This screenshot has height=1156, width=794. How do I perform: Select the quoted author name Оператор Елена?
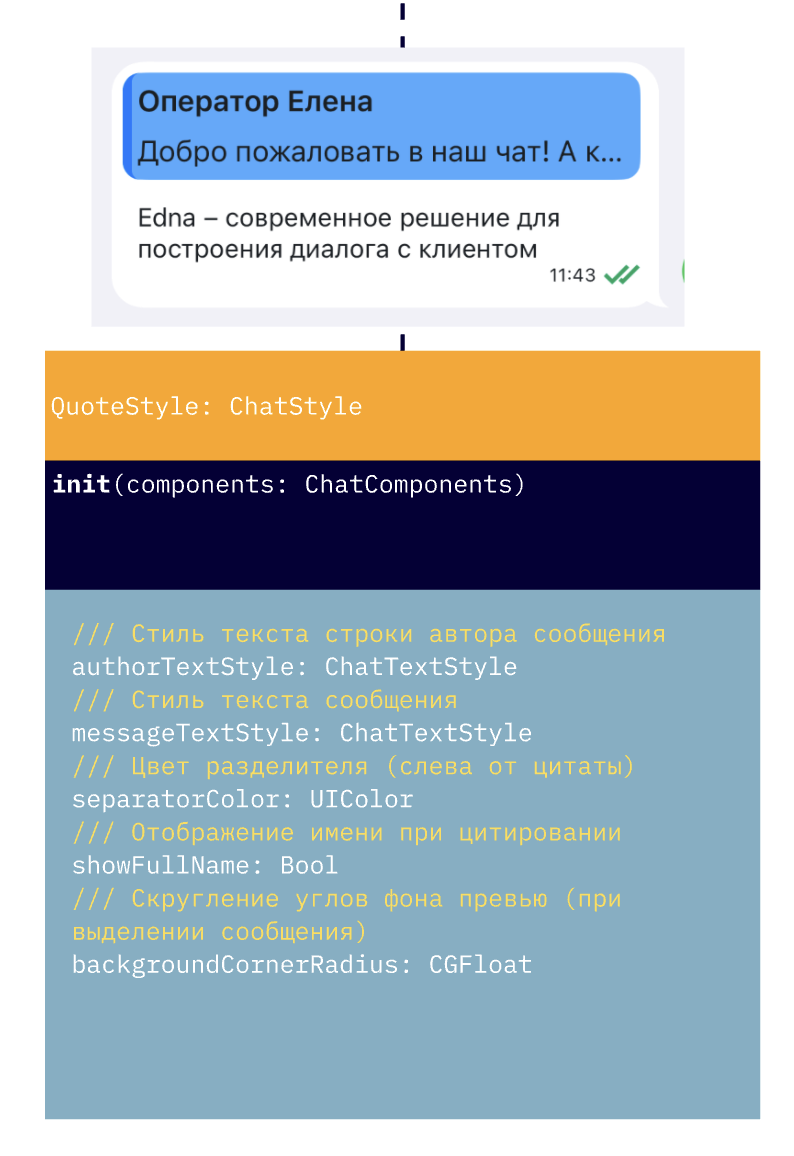(x=255, y=102)
